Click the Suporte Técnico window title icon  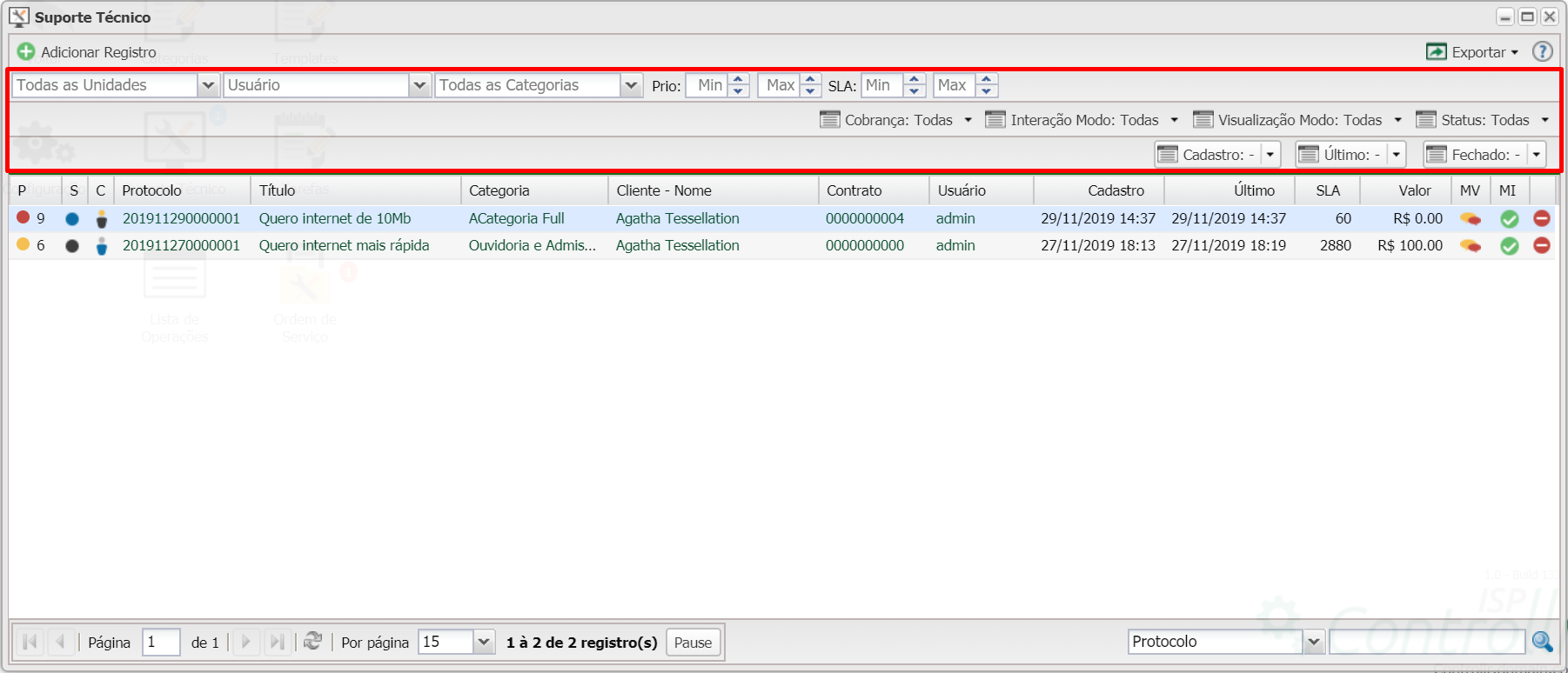coord(19,17)
